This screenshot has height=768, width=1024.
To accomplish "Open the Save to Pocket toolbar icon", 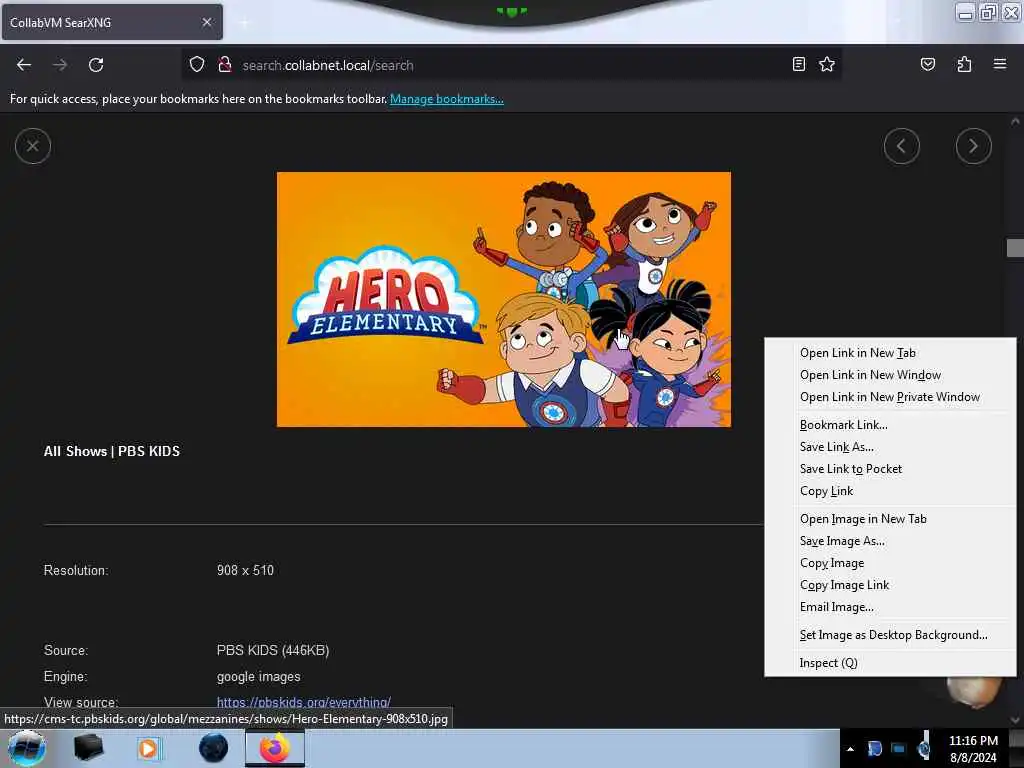I will [x=927, y=64].
